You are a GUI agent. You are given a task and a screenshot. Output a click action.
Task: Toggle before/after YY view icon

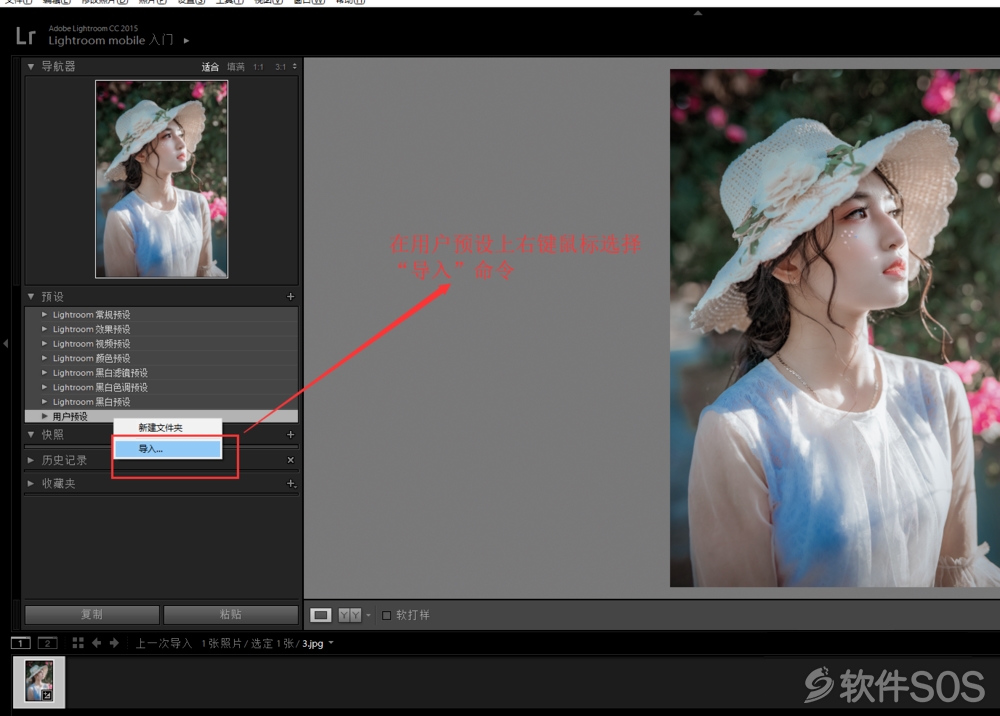[349, 615]
